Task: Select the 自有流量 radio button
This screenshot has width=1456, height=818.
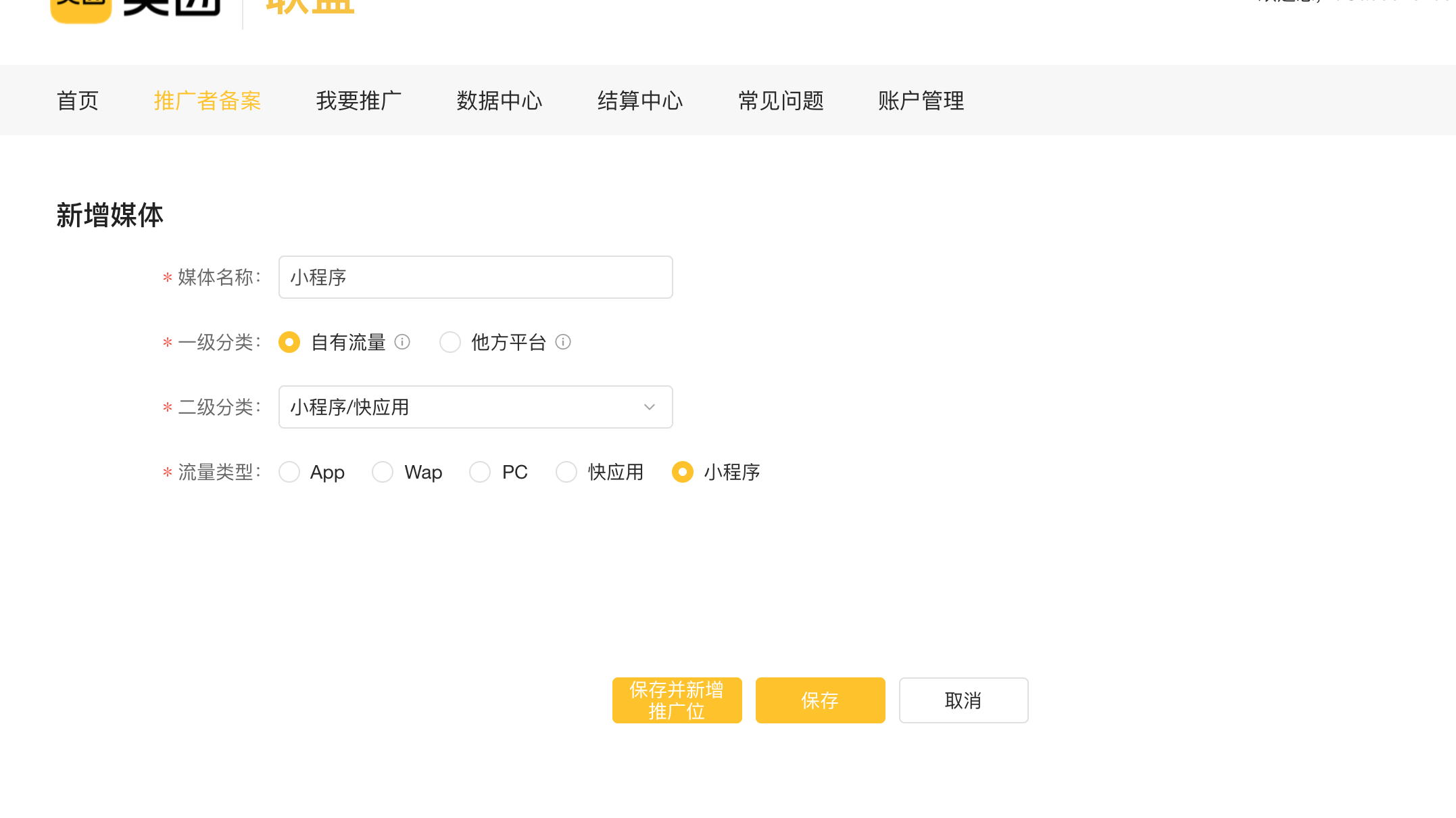Action: [289, 342]
